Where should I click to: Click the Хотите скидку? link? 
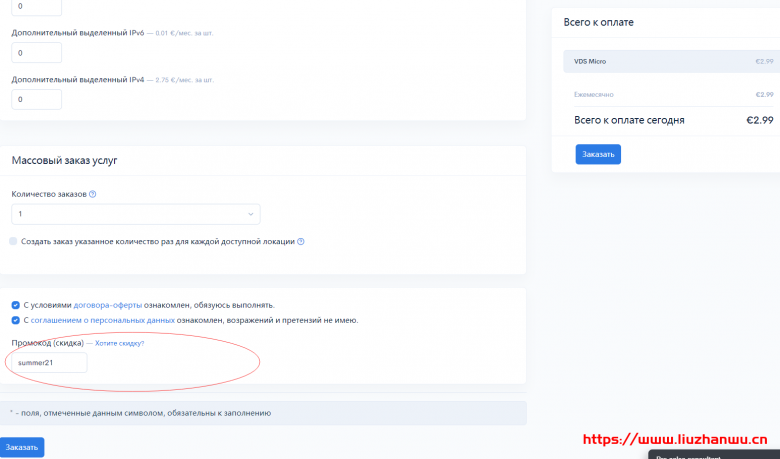click(x=120, y=343)
